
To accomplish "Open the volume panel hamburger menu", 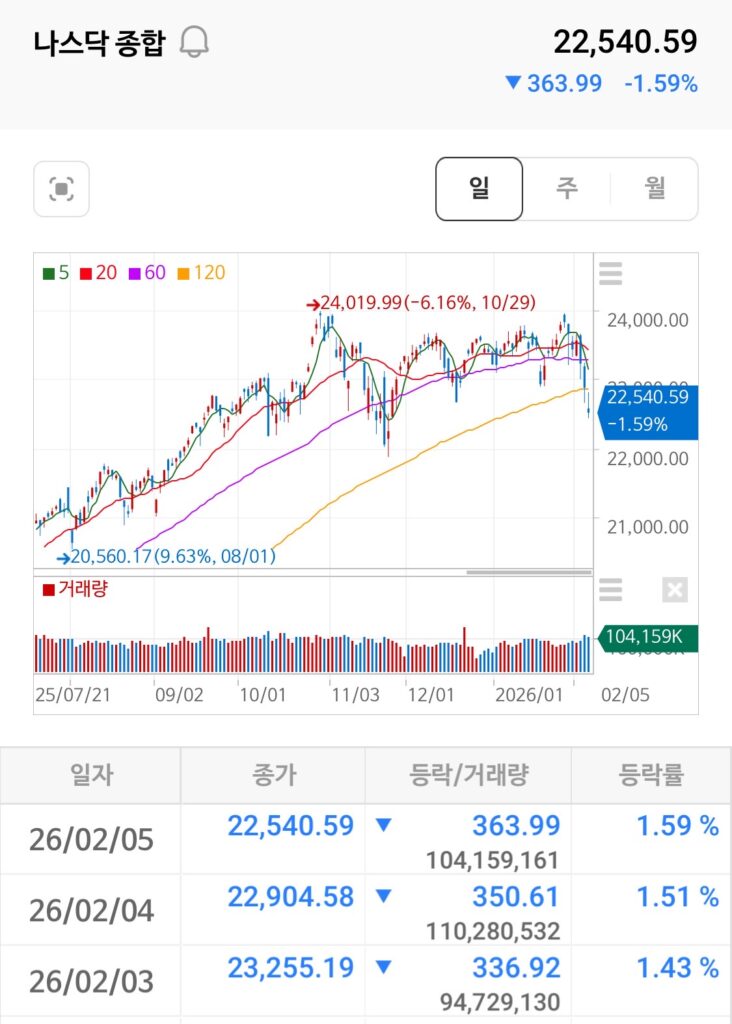I will coord(610,590).
